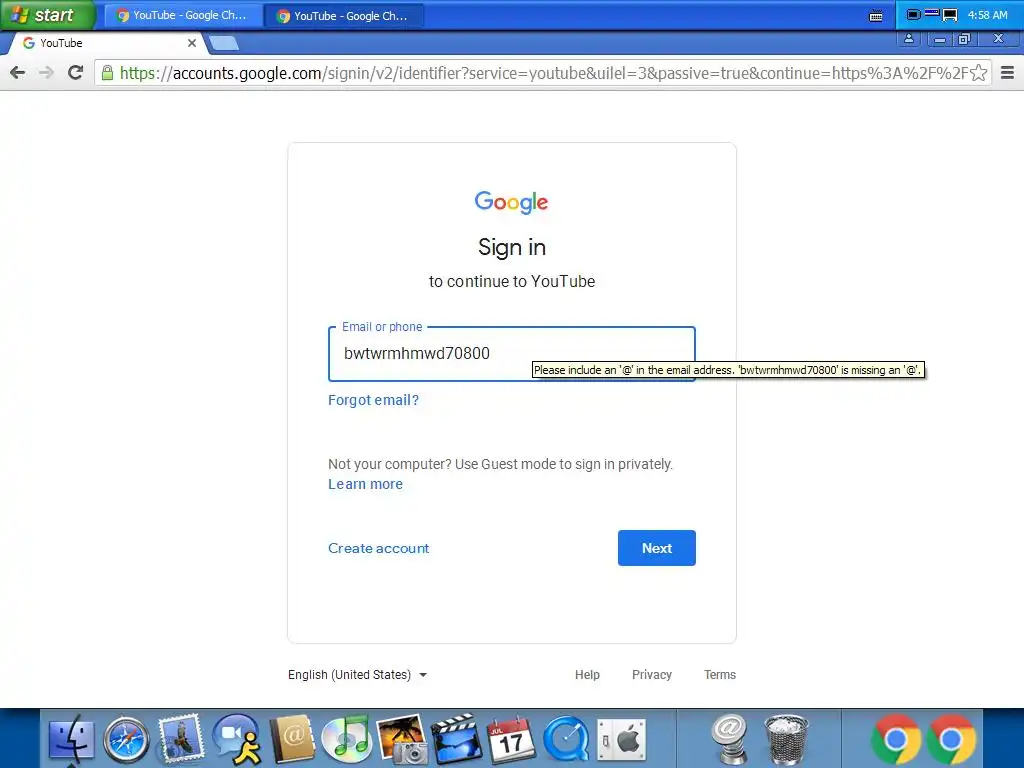The image size is (1024, 768).
Task: Open Mail stamp icon in dock
Action: point(180,739)
